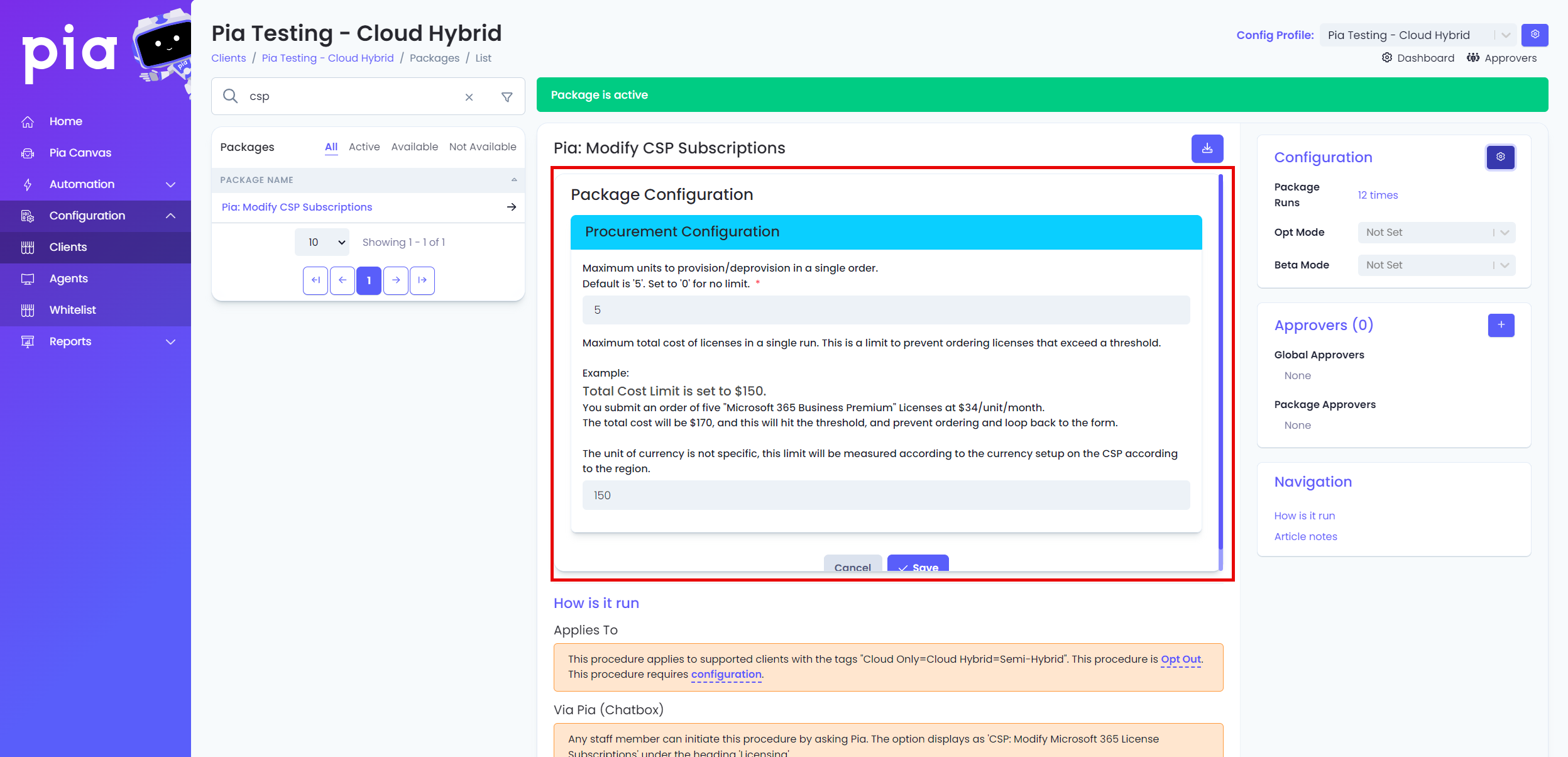This screenshot has width=1568, height=757.
Task: Go to next page of packages
Action: pyautogui.click(x=395, y=280)
